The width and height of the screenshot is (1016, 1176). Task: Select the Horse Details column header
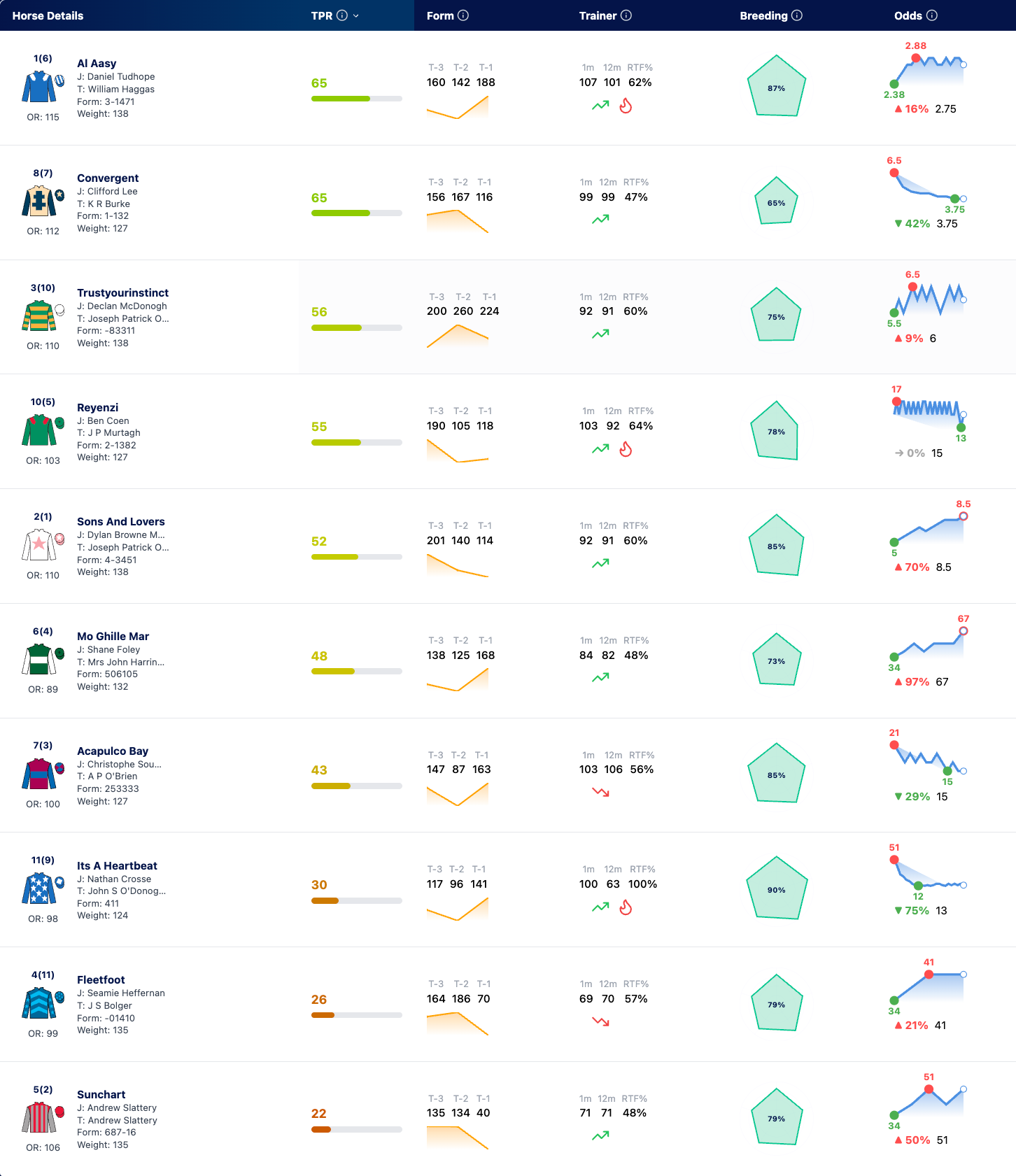click(48, 15)
